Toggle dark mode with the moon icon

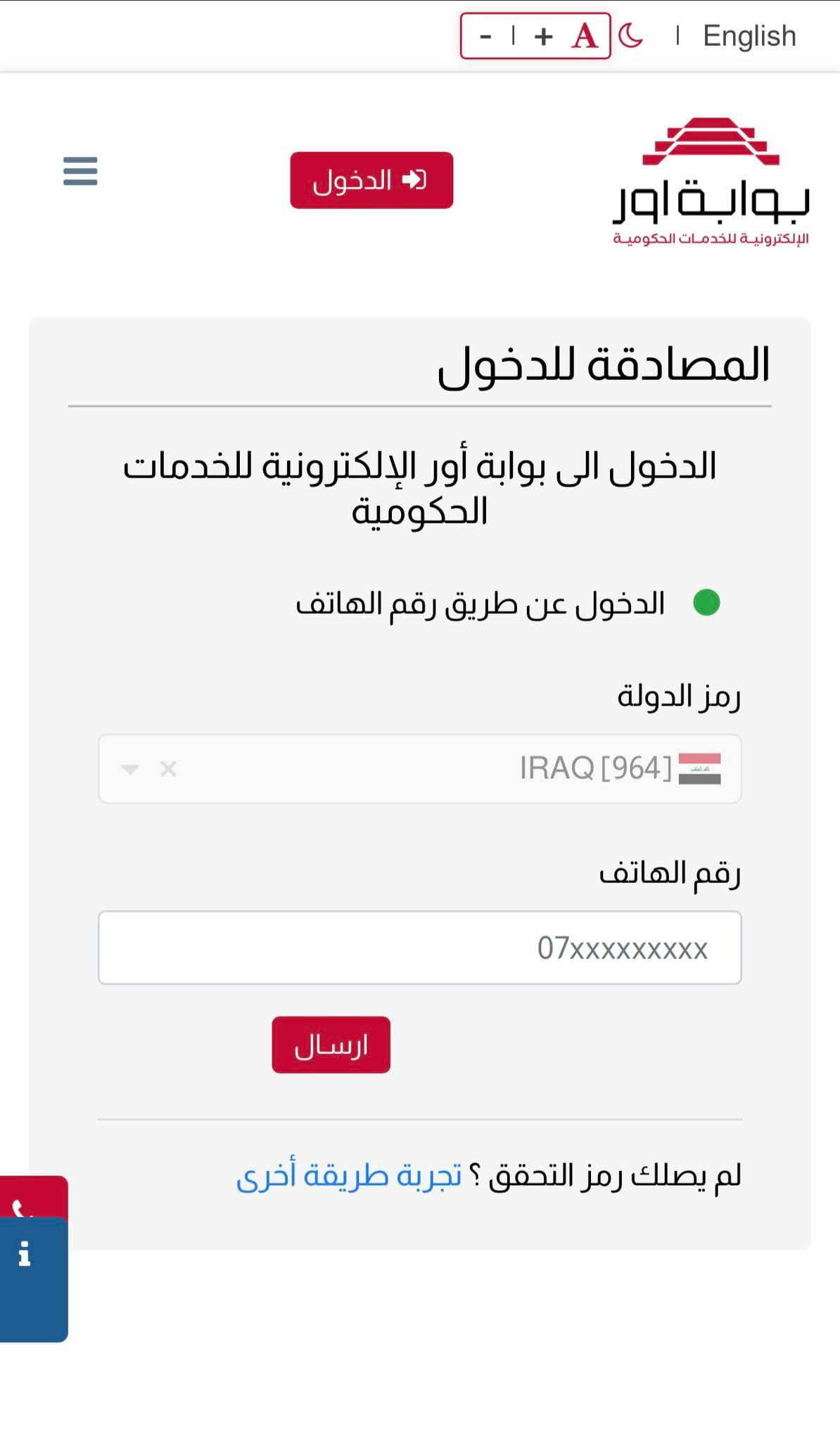[631, 34]
